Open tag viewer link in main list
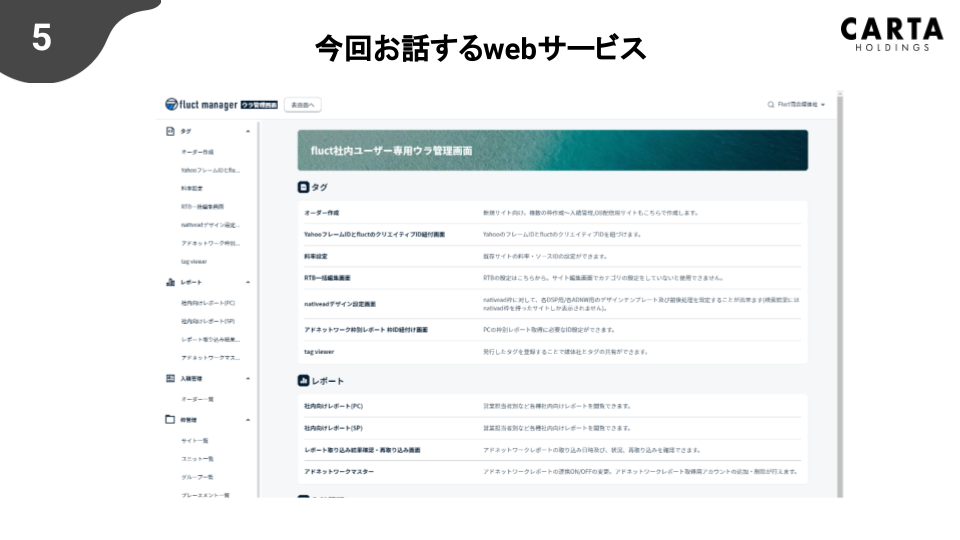The image size is (960, 540). click(x=319, y=352)
